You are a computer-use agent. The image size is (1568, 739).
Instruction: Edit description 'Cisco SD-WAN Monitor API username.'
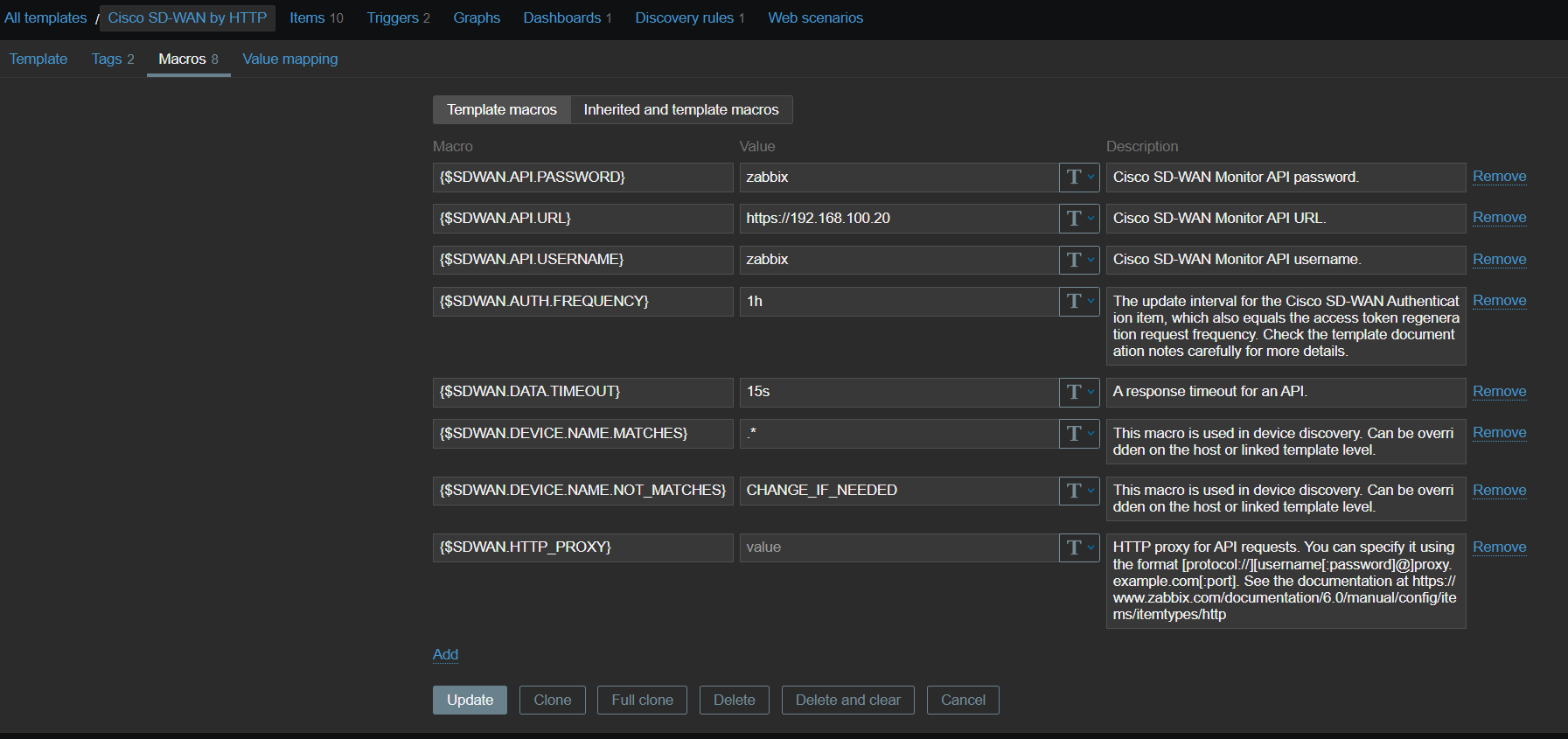1286,260
